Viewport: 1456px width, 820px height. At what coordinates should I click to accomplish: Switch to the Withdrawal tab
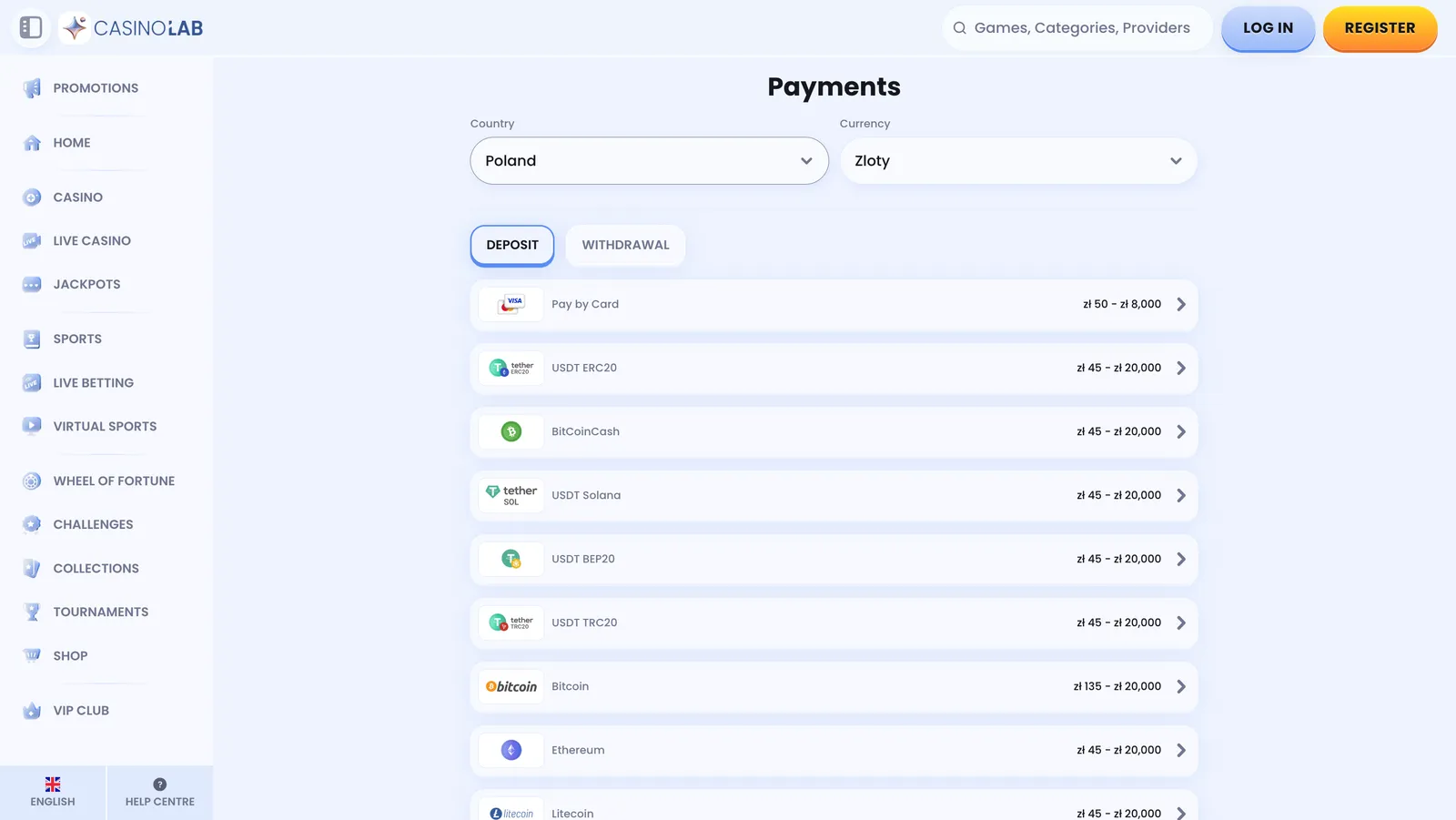(625, 246)
